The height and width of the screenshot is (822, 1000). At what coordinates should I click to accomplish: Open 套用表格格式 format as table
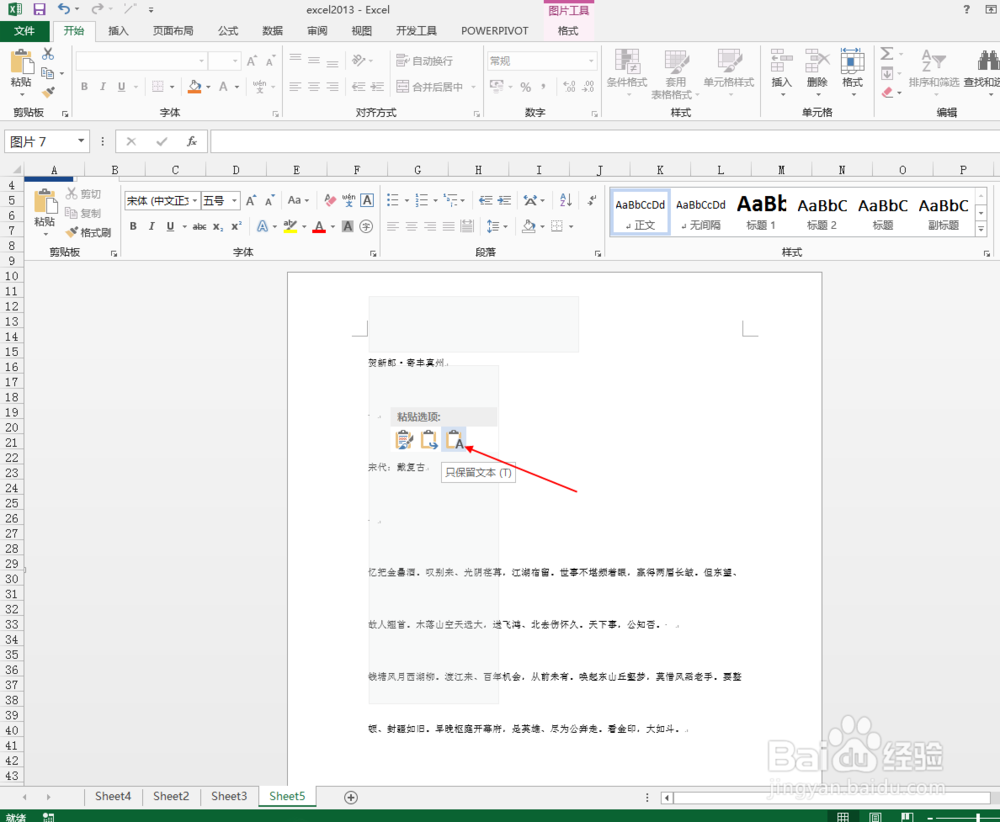click(x=675, y=74)
